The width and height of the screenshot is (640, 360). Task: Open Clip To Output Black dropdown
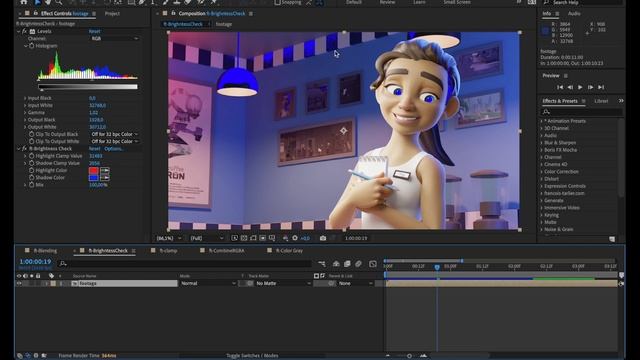pos(114,134)
